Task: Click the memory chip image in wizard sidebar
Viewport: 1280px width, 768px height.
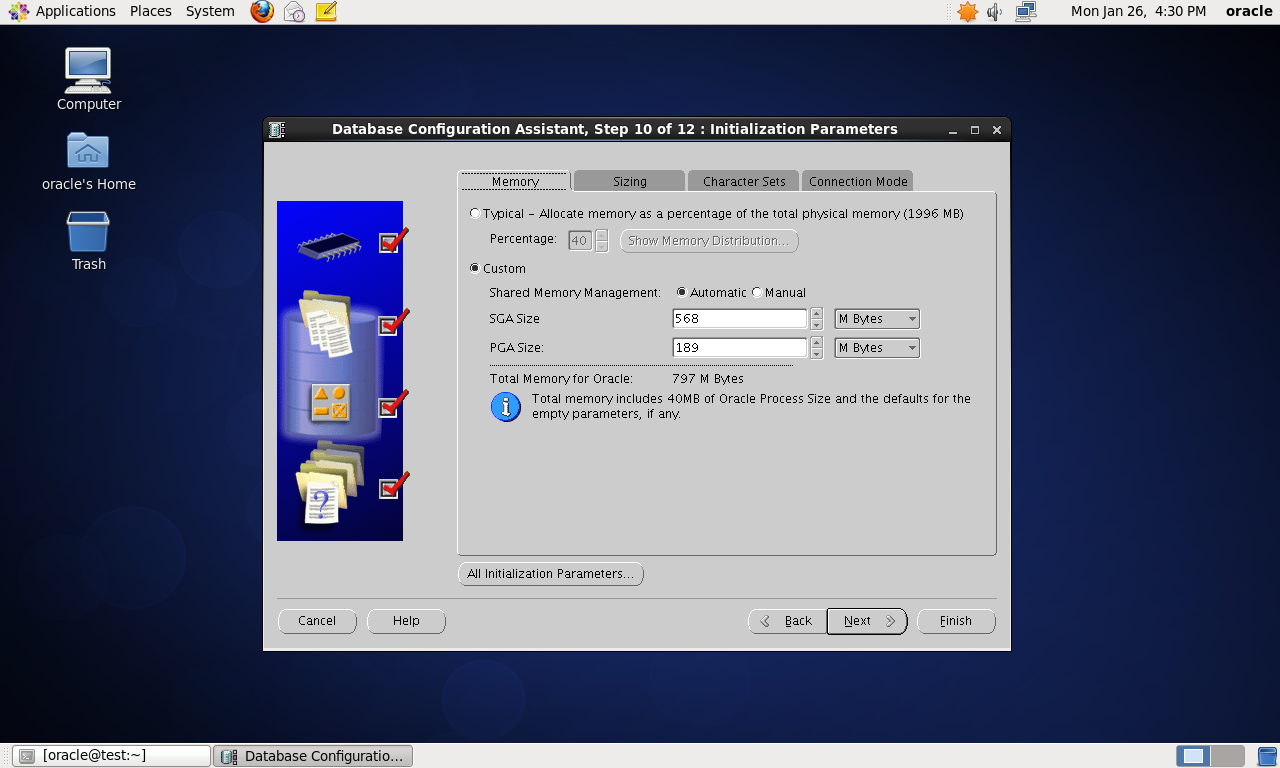Action: pyautogui.click(x=329, y=245)
